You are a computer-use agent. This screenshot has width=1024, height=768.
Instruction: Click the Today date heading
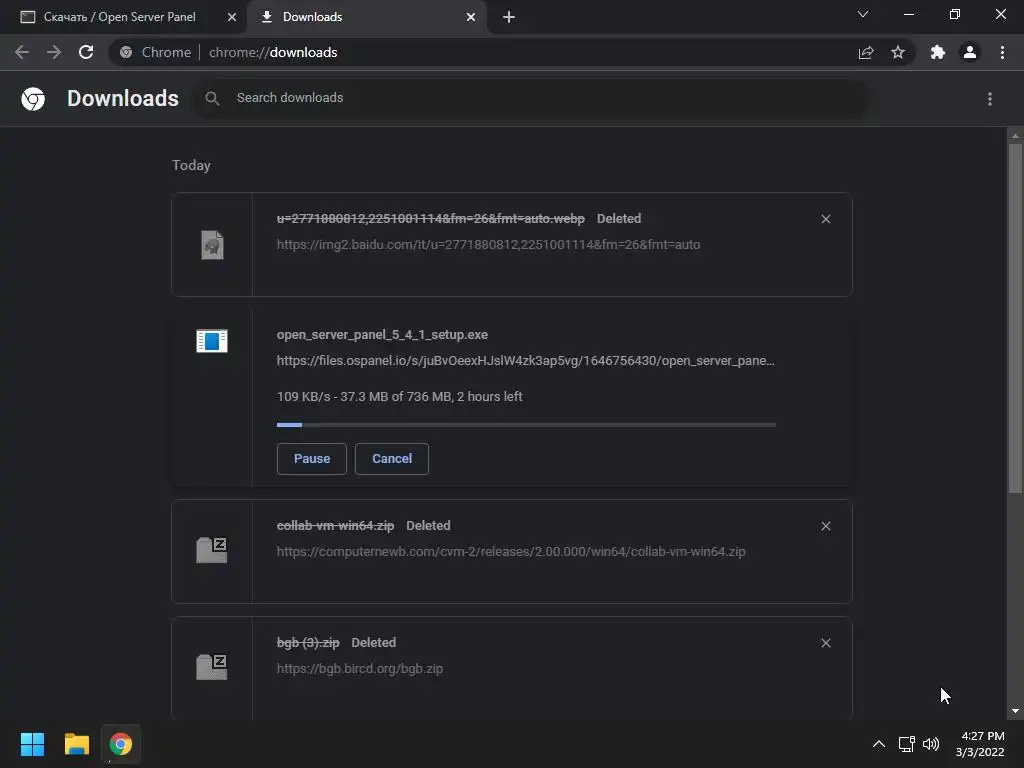191,165
